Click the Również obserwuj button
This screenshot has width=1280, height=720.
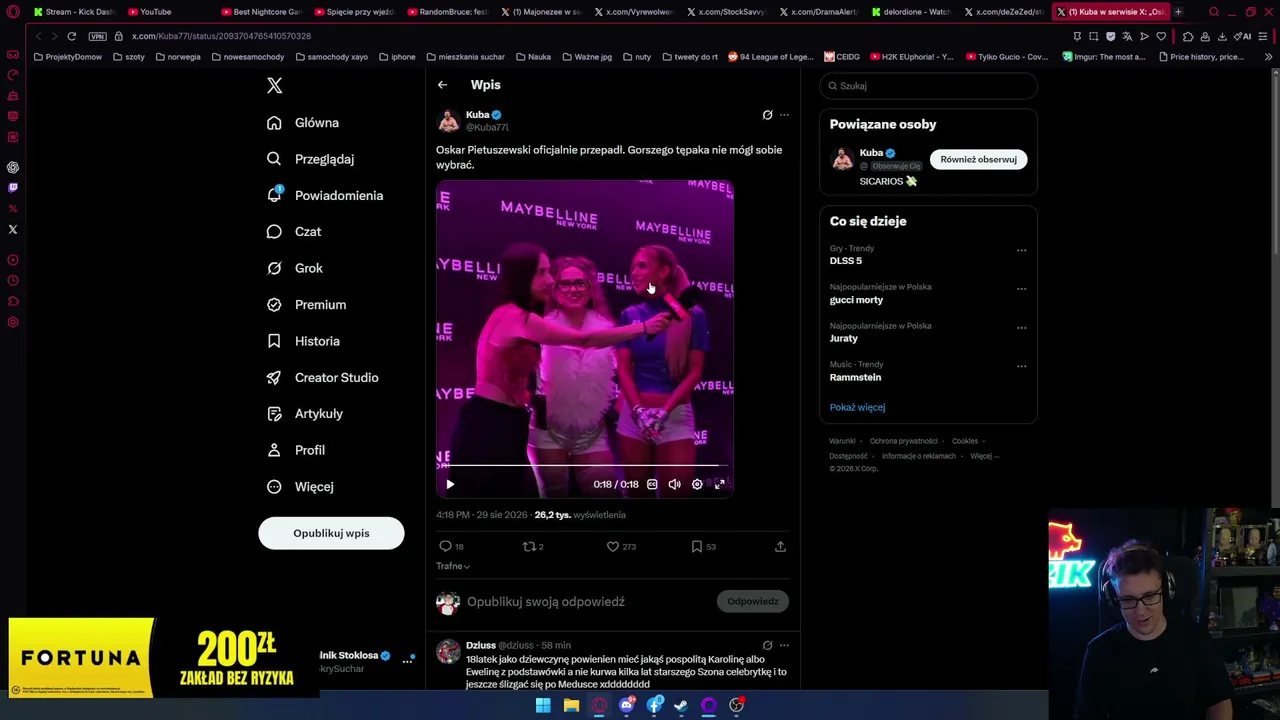click(978, 159)
